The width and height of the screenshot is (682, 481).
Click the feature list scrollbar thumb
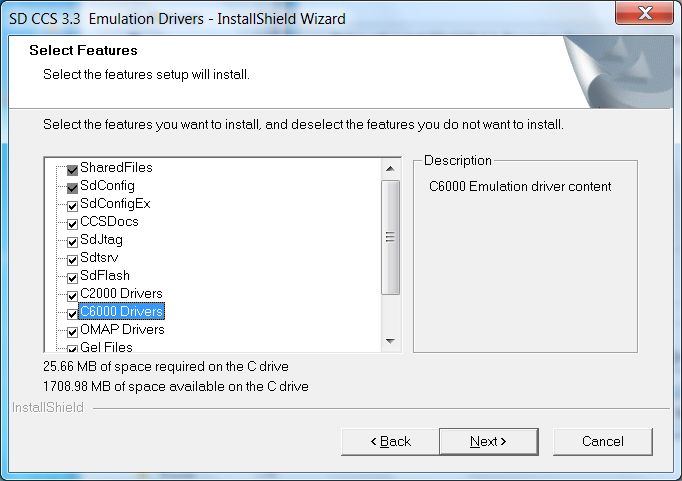click(390, 237)
